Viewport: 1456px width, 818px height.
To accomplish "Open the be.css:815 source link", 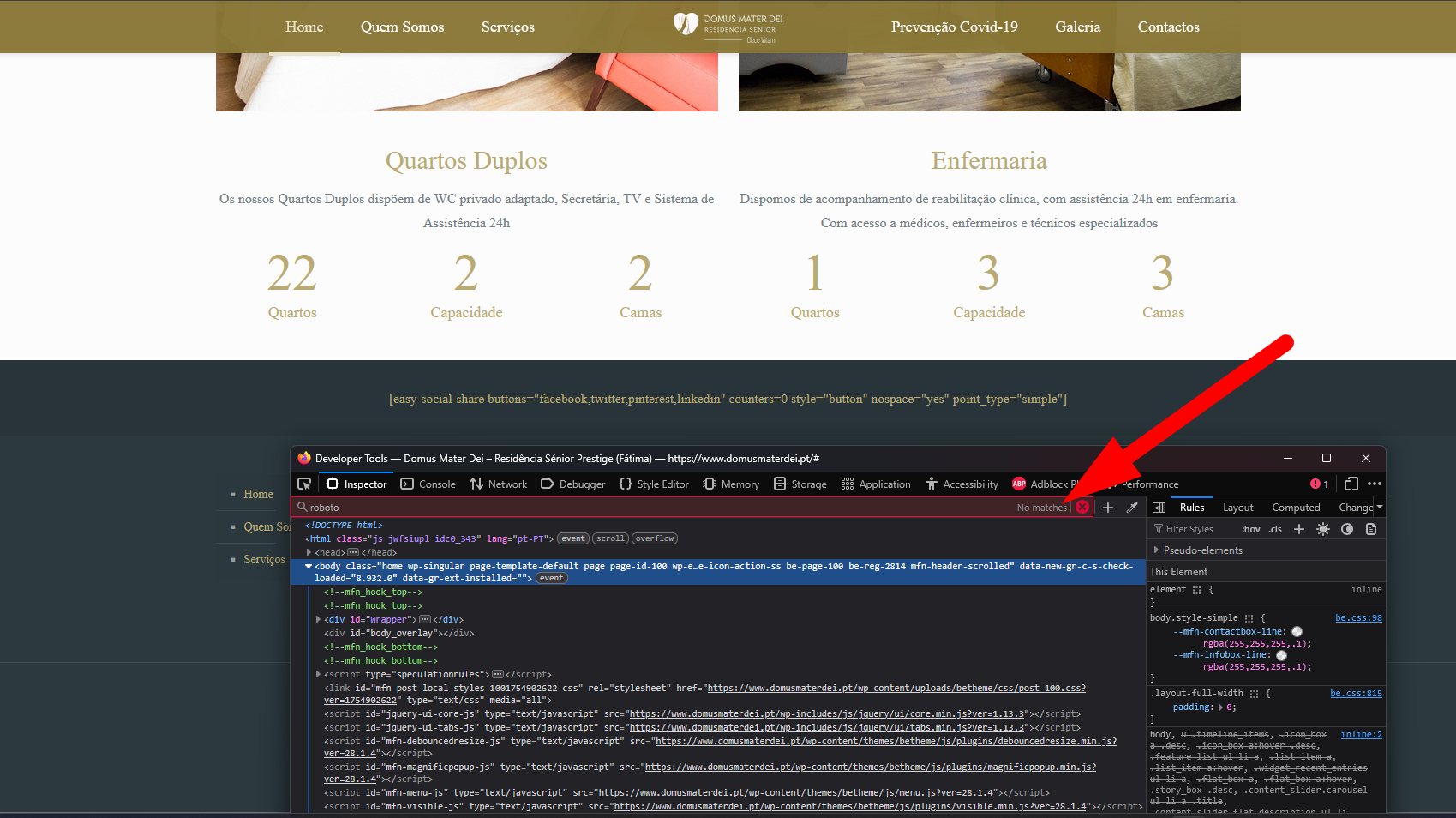I will 1356,694.
